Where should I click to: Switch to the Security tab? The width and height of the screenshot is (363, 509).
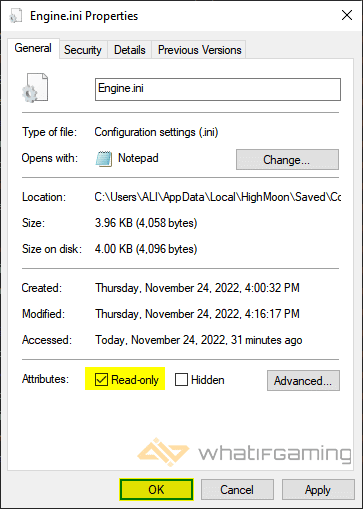83,50
